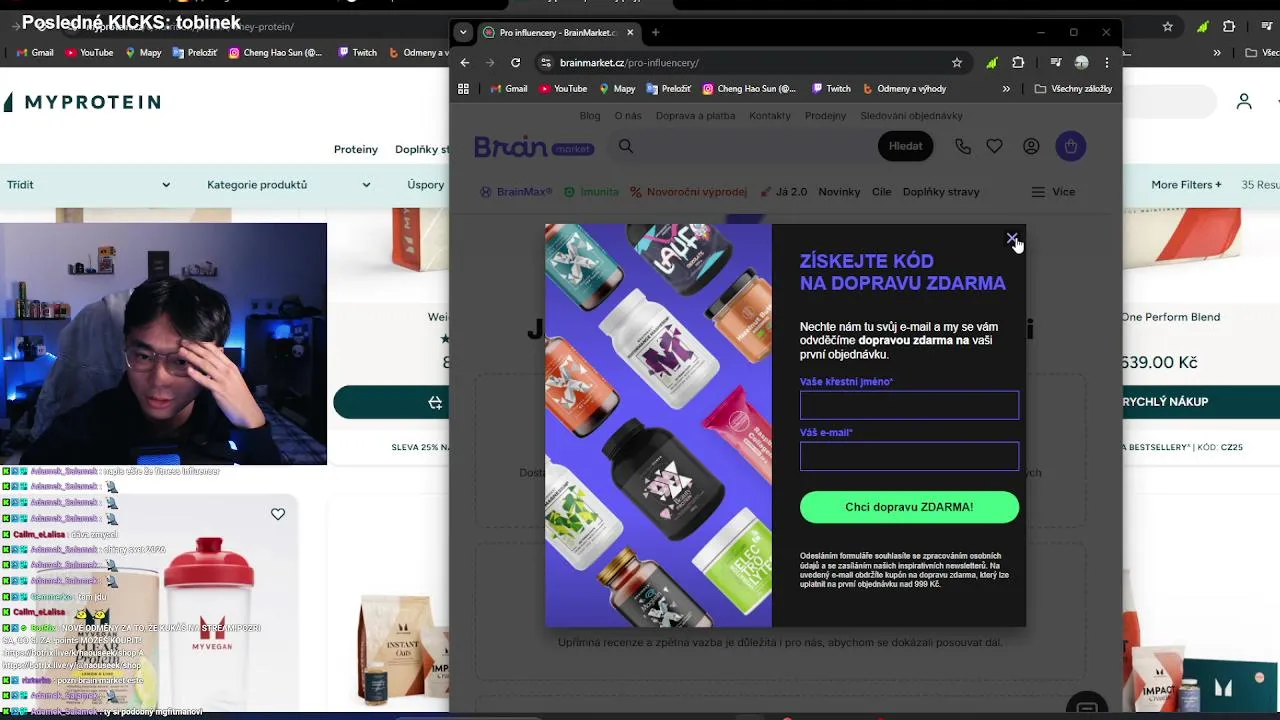Open 'More Filters +' in Myprotein window
This screenshot has height=720, width=1280.
pos(1186,185)
